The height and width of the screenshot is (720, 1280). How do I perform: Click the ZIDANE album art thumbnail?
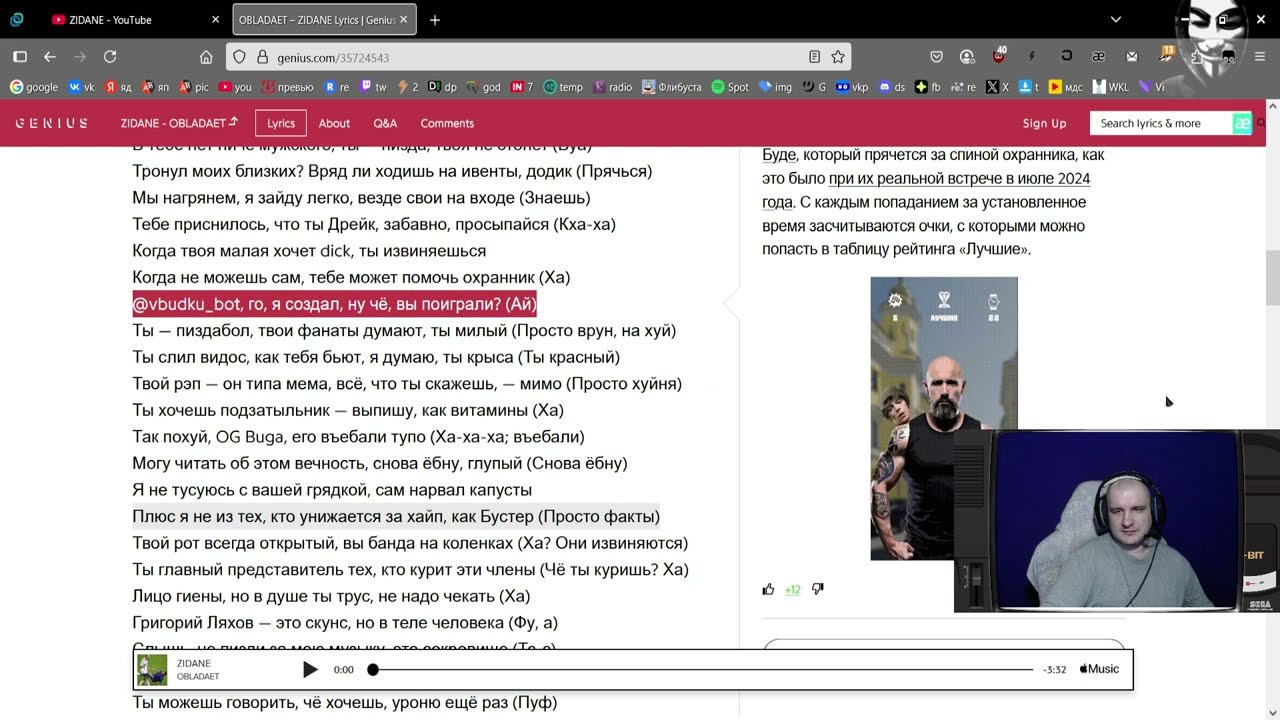tap(152, 670)
